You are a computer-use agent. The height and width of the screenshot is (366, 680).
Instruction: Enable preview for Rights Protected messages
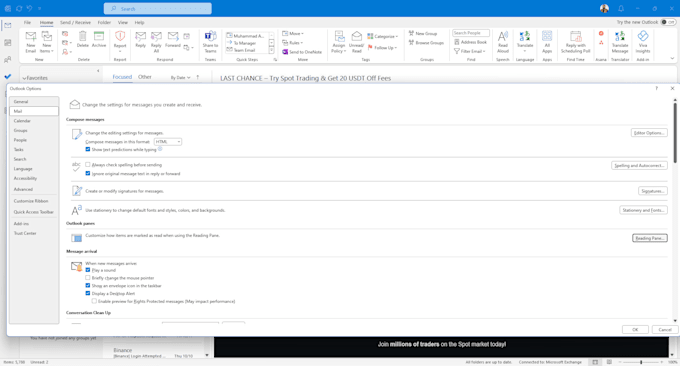[94, 301]
